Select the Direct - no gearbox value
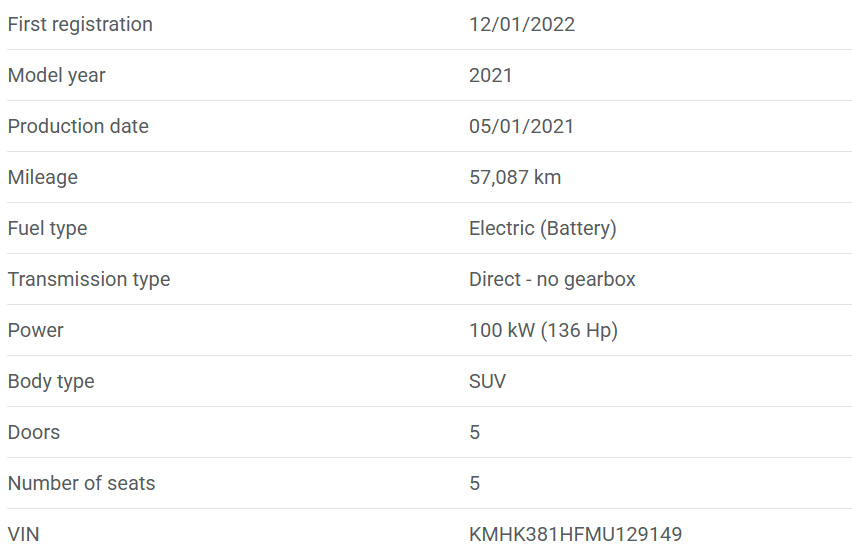The image size is (852, 558). click(552, 279)
